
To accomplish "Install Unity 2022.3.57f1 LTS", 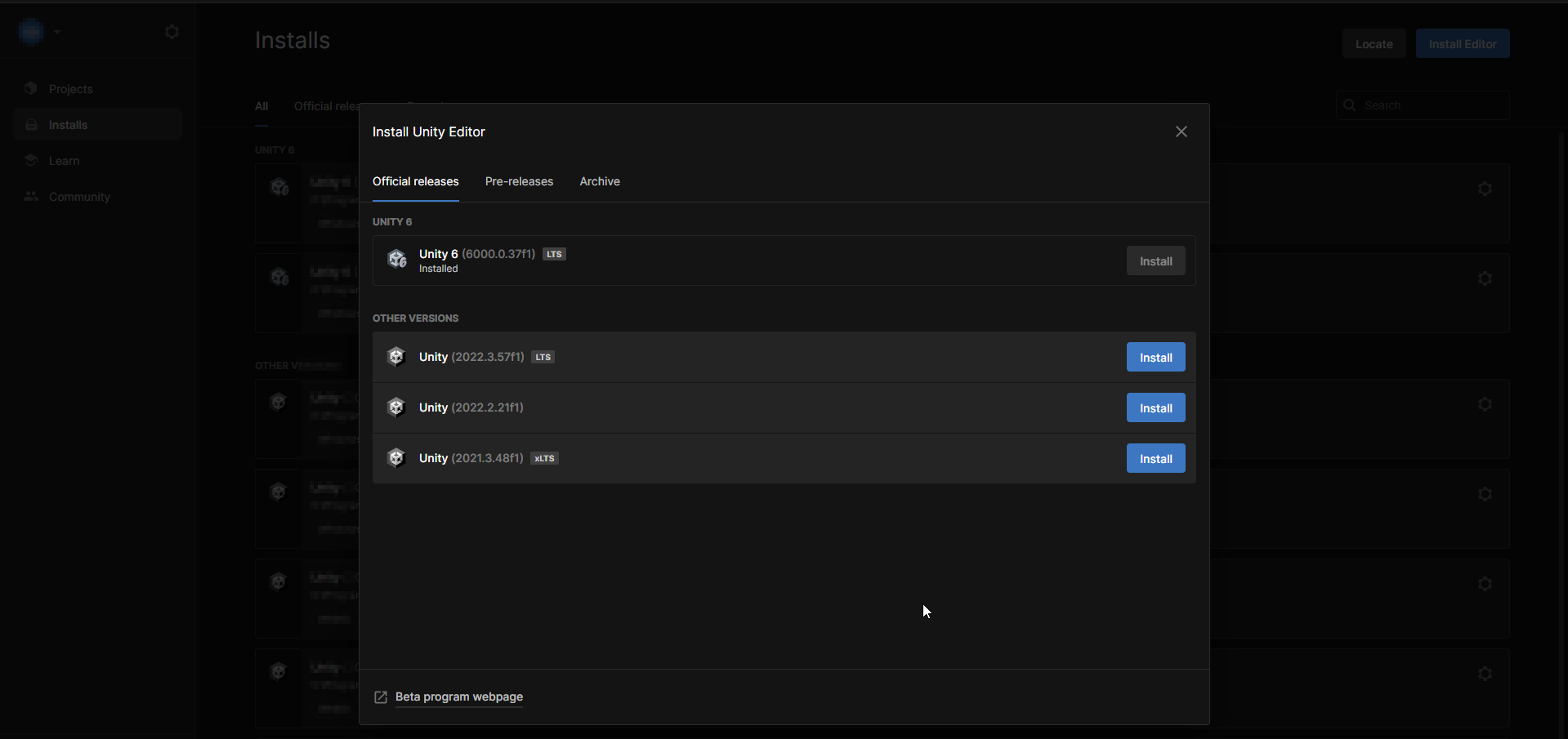I will point(1155,358).
